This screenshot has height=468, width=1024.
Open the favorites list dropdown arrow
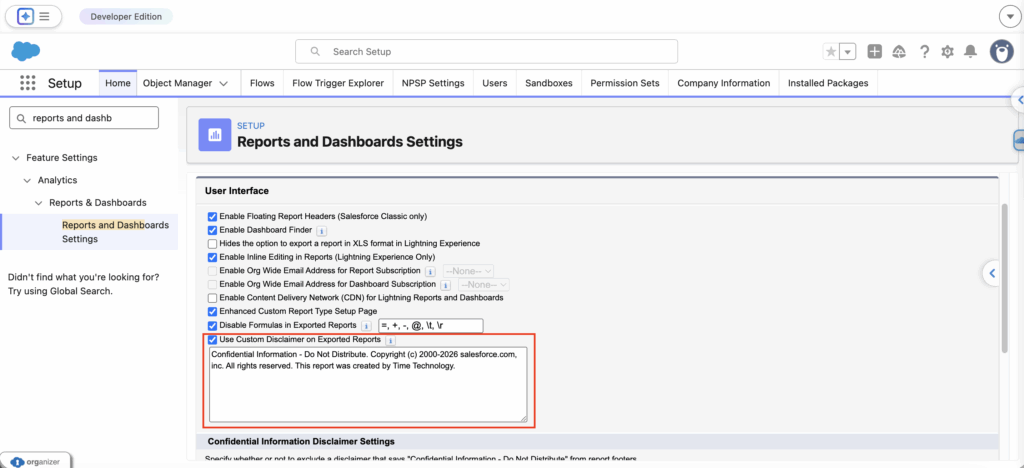click(848, 52)
